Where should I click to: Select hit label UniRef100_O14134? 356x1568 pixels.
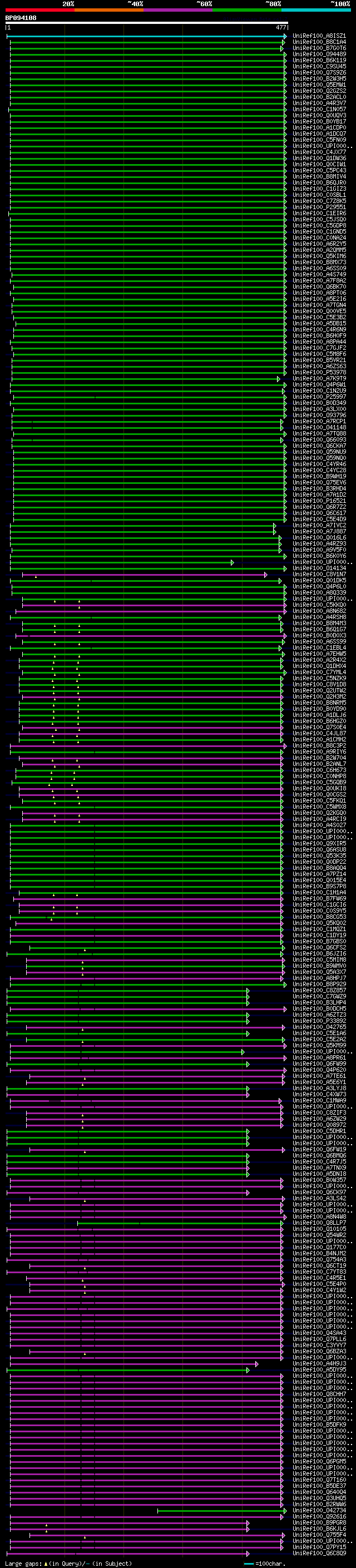click(319, 568)
